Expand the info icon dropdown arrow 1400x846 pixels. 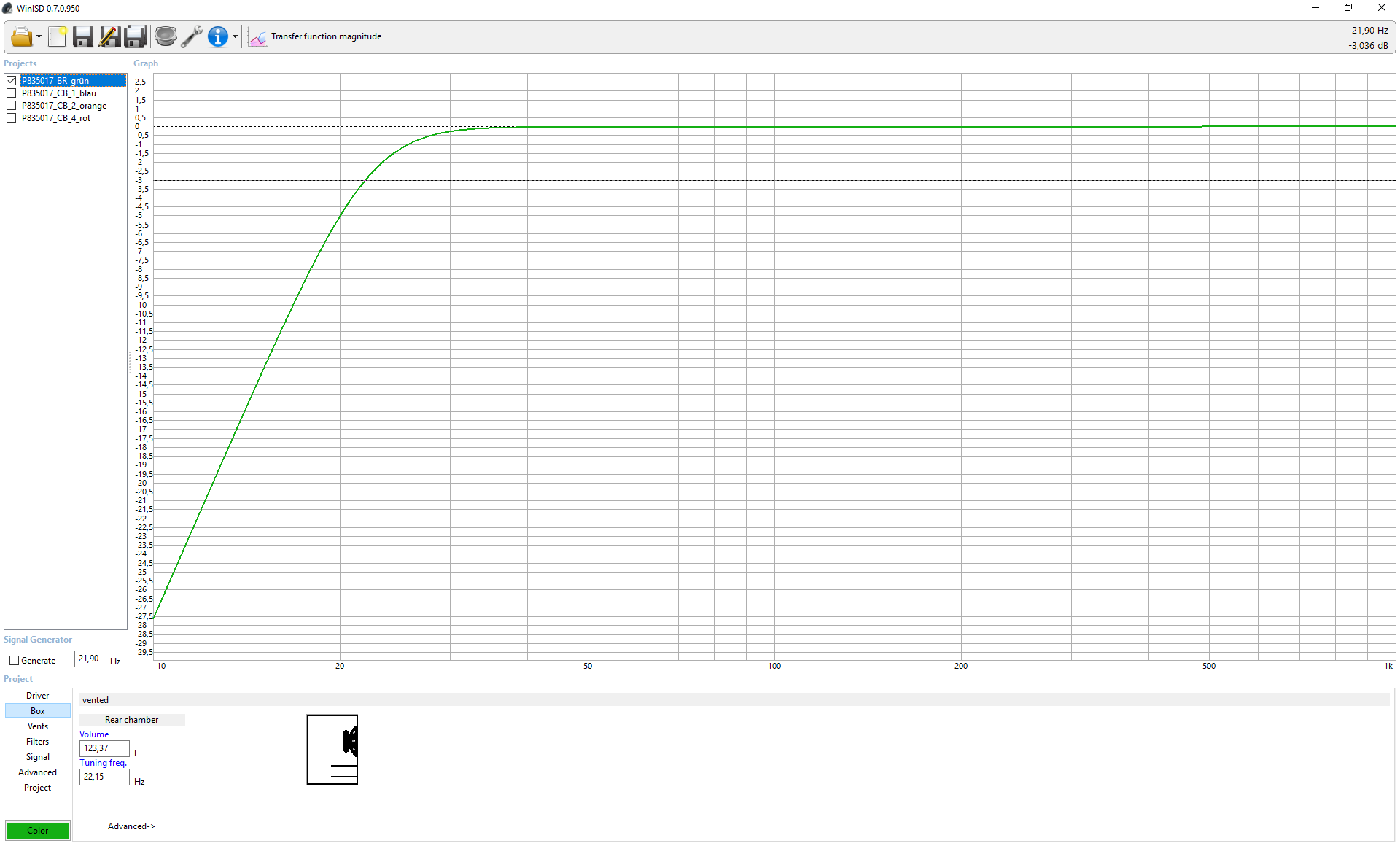(235, 37)
